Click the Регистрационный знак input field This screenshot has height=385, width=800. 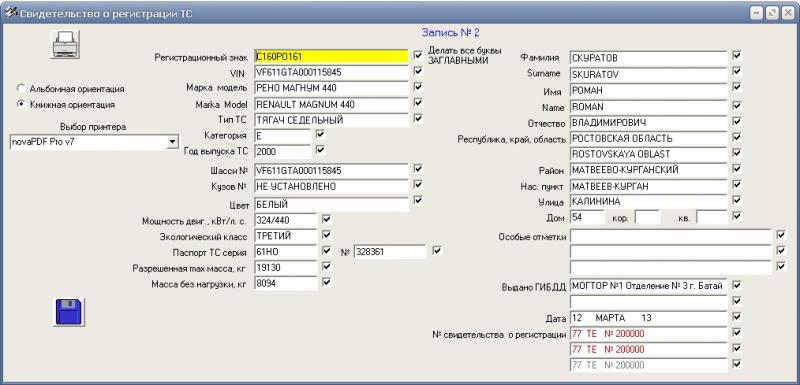coord(332,57)
